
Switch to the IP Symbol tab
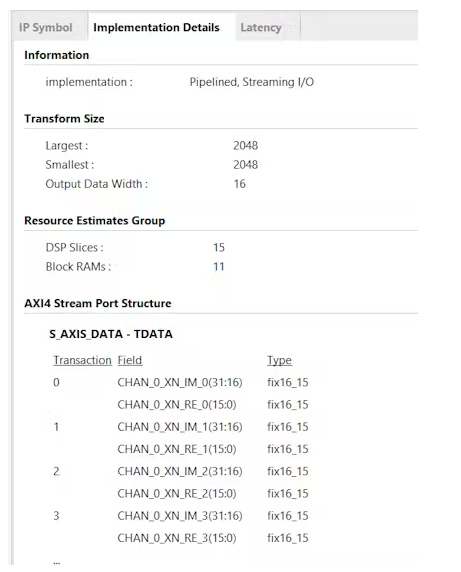tap(46, 28)
